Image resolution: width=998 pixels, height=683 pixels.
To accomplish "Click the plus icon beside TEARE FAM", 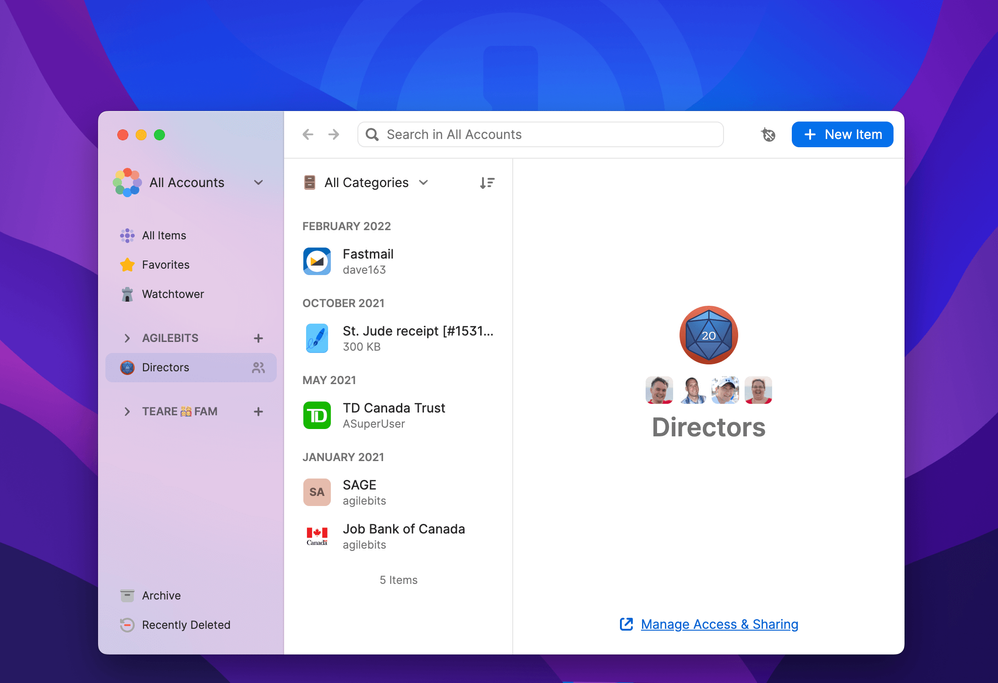I will point(258,411).
